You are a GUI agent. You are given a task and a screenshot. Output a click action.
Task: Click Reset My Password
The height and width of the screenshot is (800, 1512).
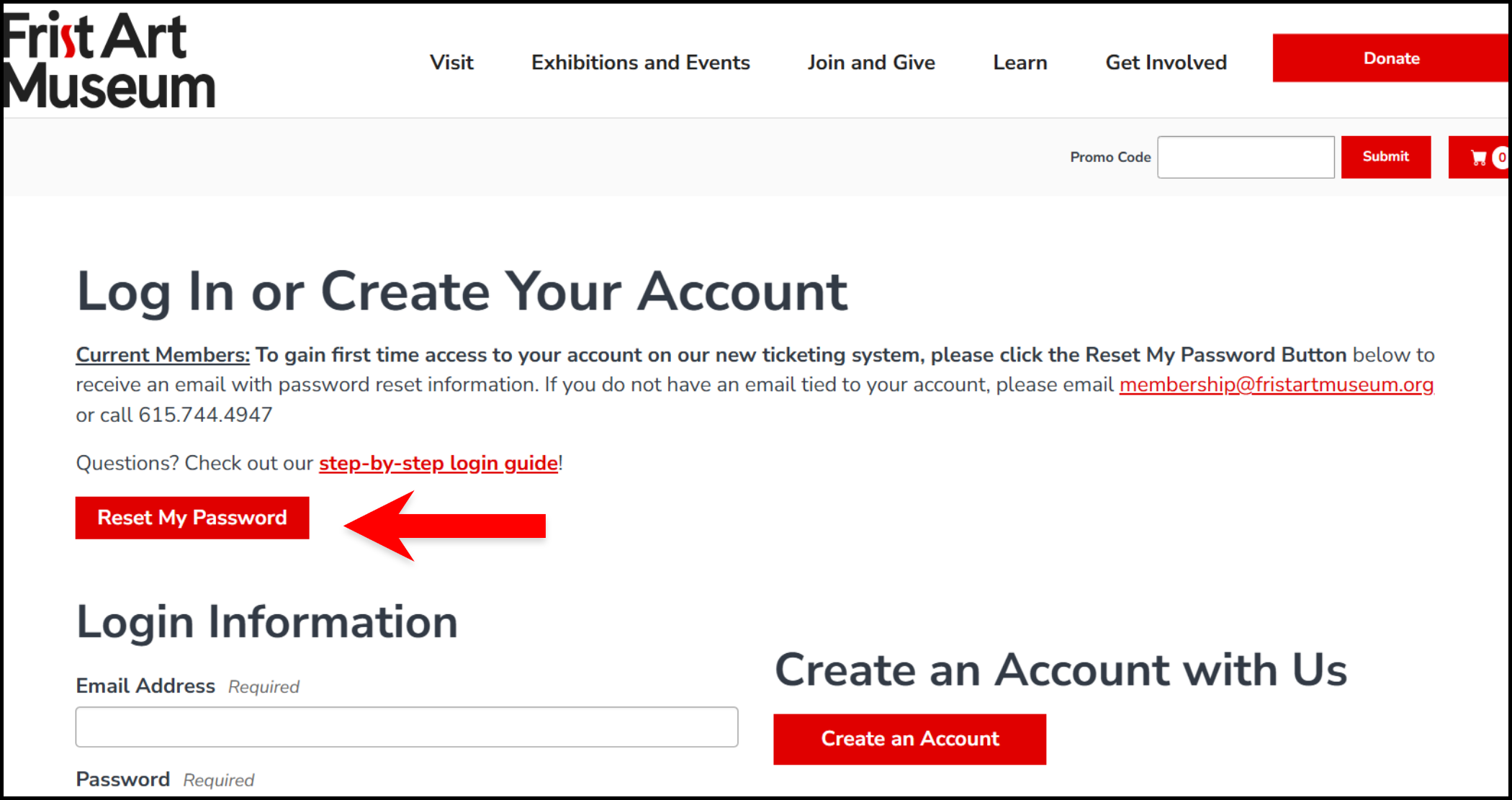pyautogui.click(x=192, y=517)
